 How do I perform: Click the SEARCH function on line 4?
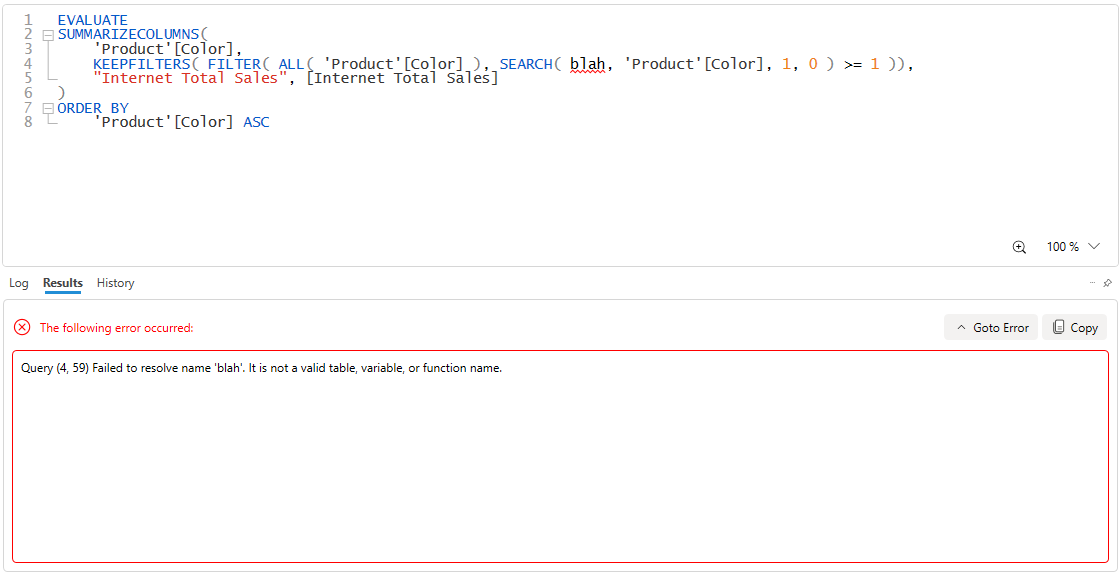pyautogui.click(x=526, y=64)
